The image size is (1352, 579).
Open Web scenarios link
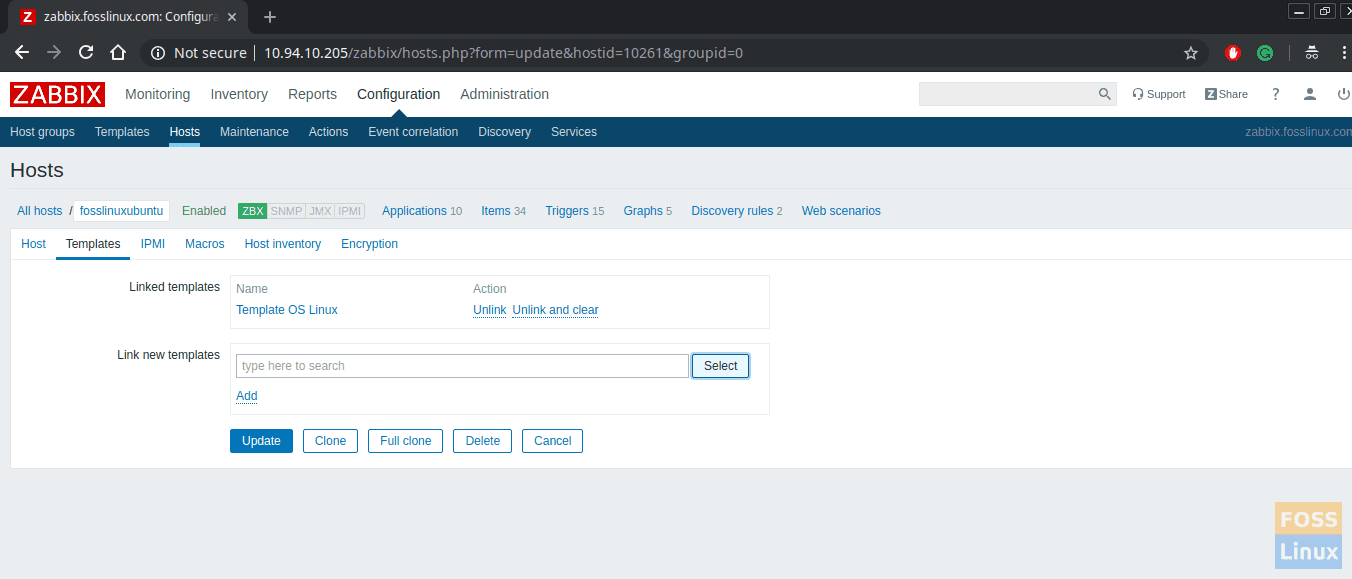(x=841, y=211)
